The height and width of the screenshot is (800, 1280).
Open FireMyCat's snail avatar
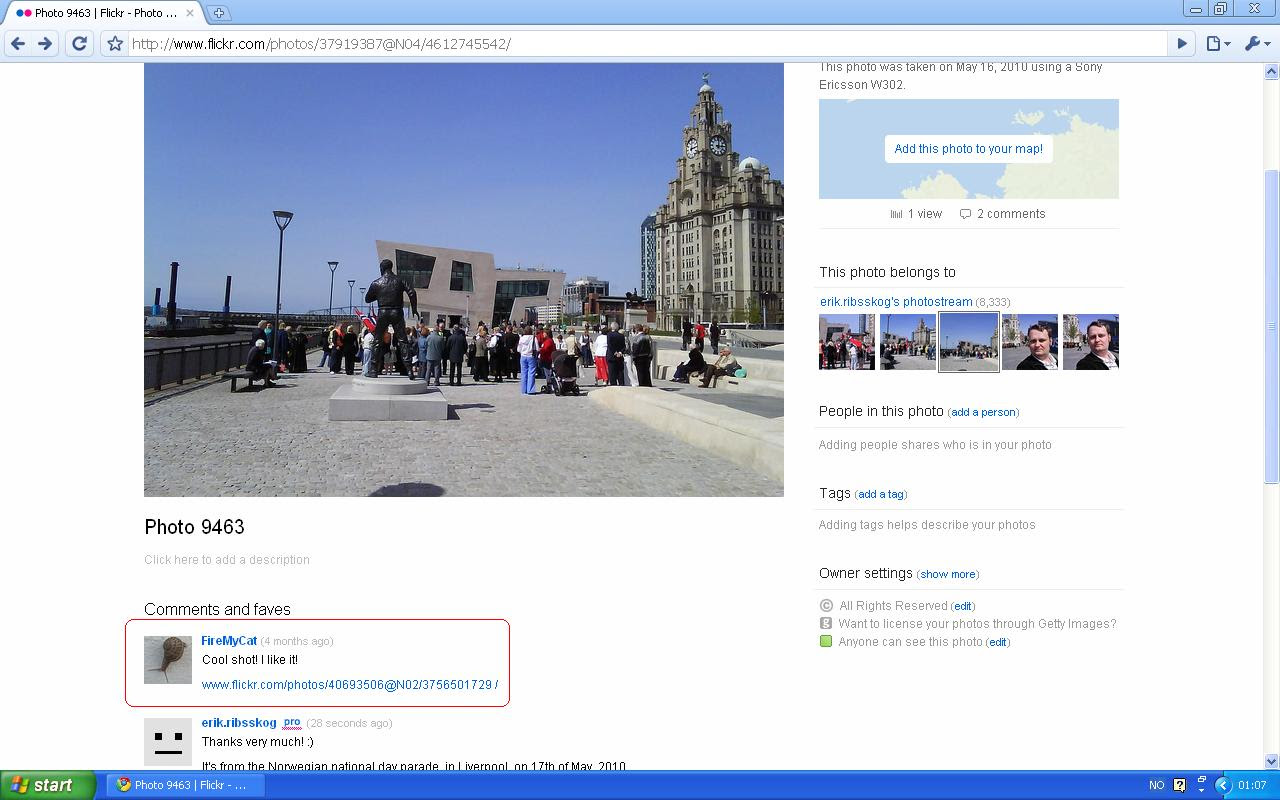click(168, 660)
